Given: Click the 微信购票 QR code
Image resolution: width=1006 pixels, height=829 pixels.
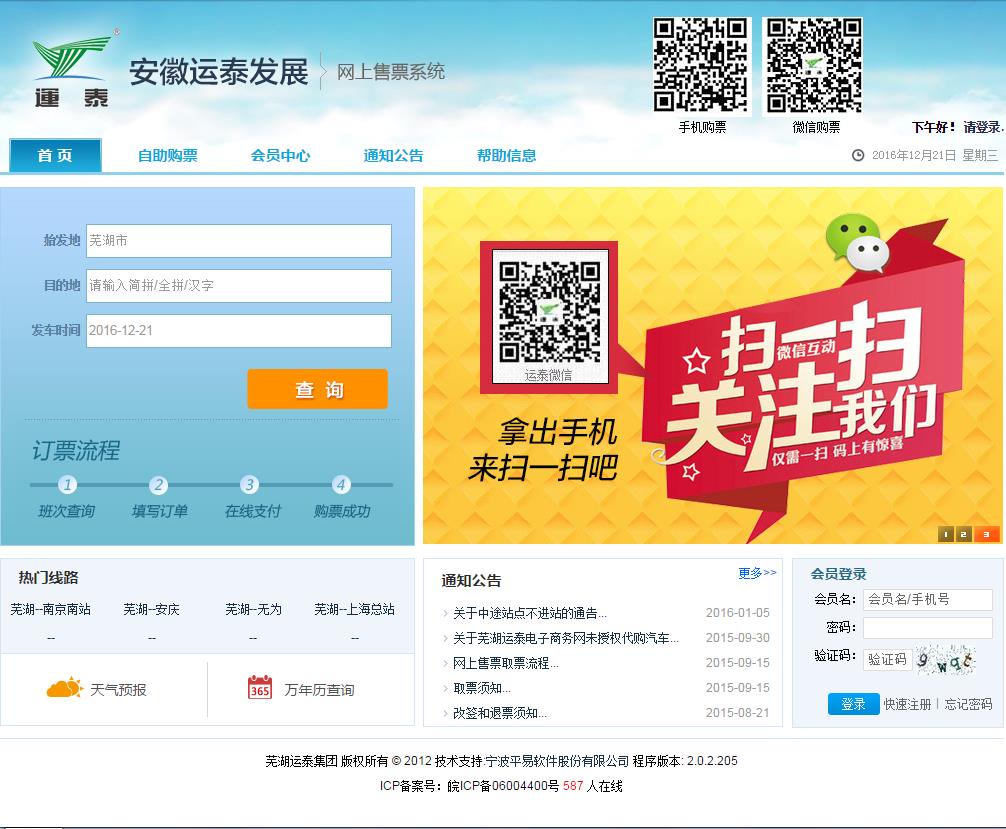Looking at the screenshot, I should click(x=814, y=65).
